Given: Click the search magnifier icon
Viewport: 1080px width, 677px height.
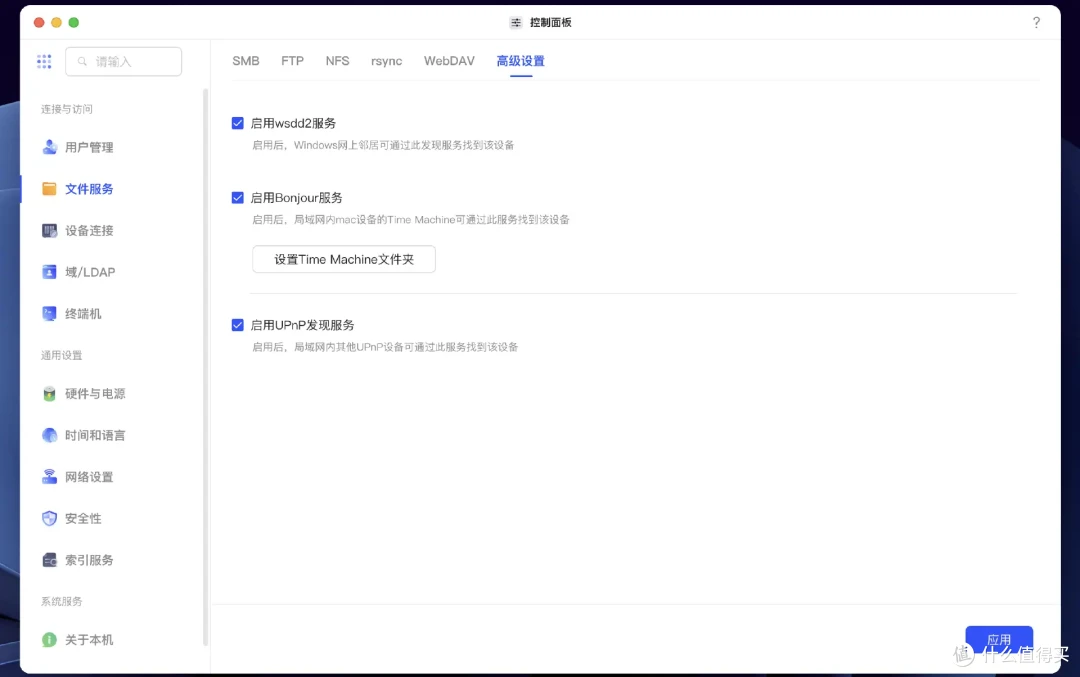Looking at the screenshot, I should (83, 61).
